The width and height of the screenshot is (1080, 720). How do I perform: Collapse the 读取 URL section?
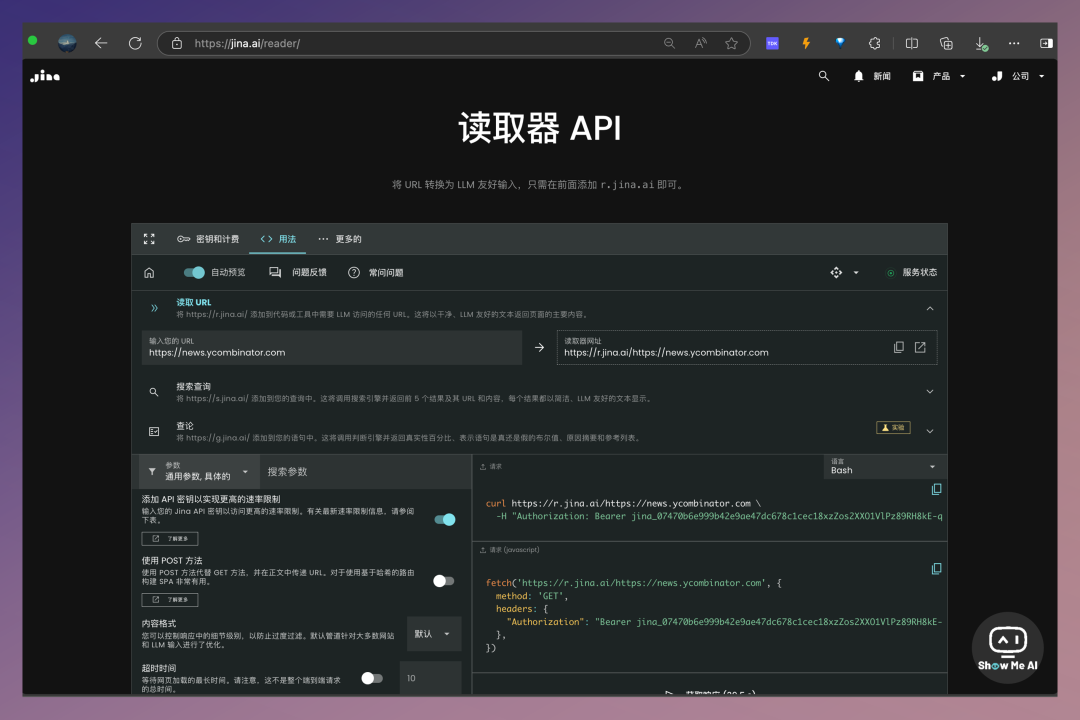[x=930, y=309]
